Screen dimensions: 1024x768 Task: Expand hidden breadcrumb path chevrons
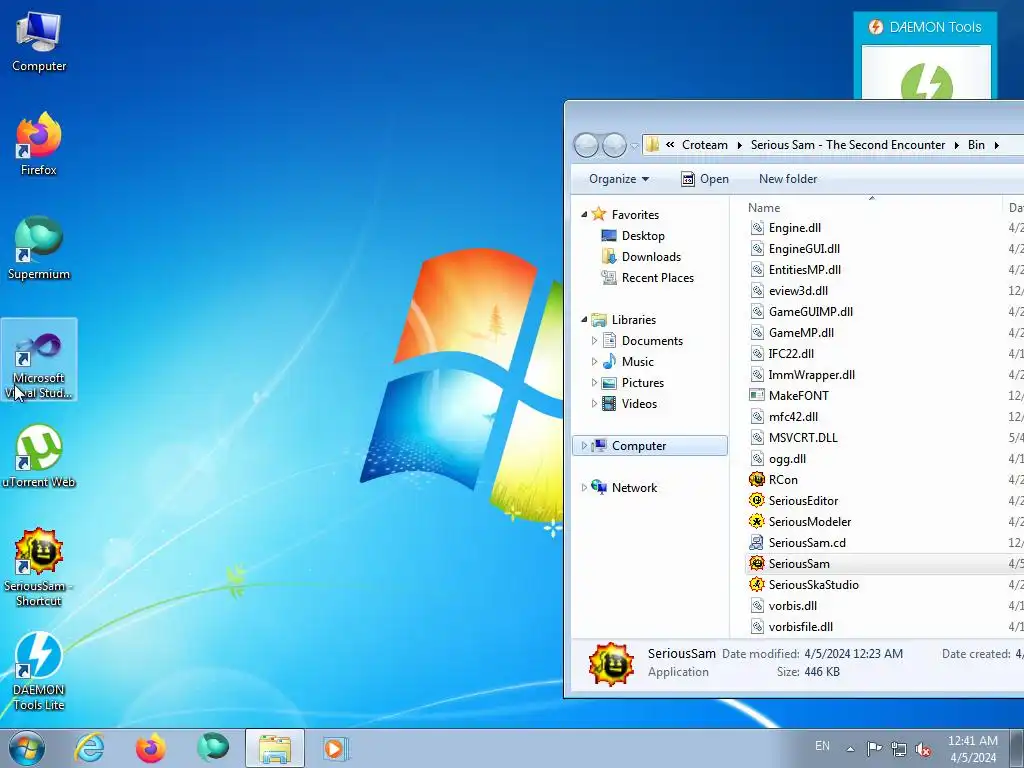pyautogui.click(x=670, y=145)
